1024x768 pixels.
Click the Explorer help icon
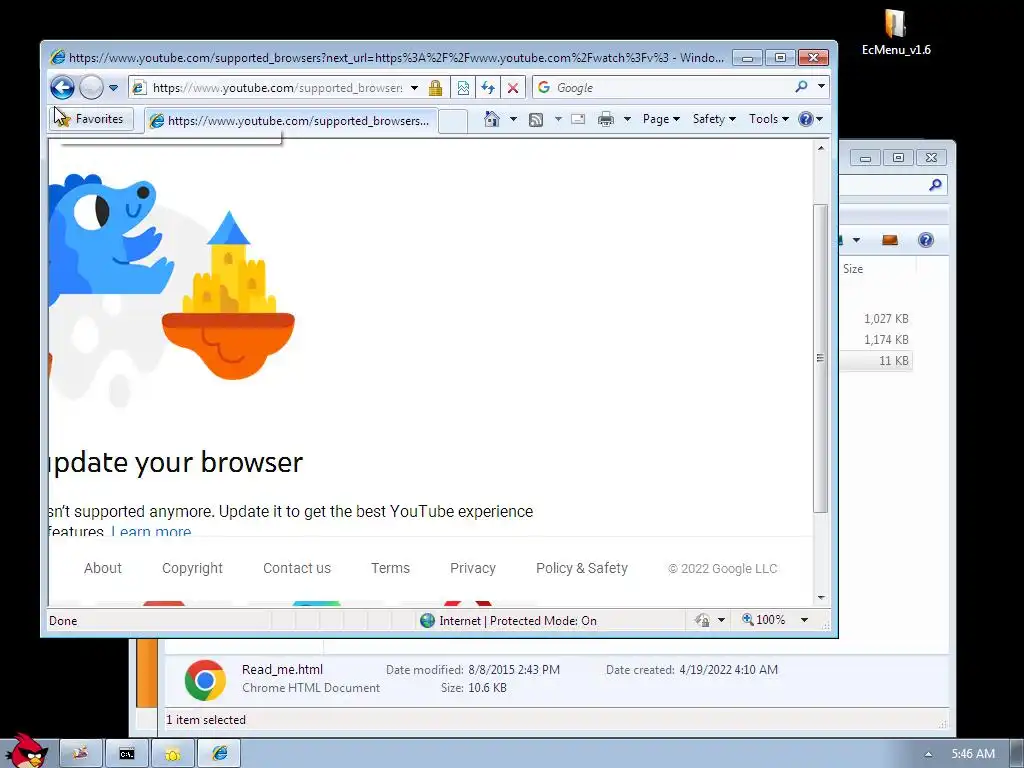[x=925, y=240]
